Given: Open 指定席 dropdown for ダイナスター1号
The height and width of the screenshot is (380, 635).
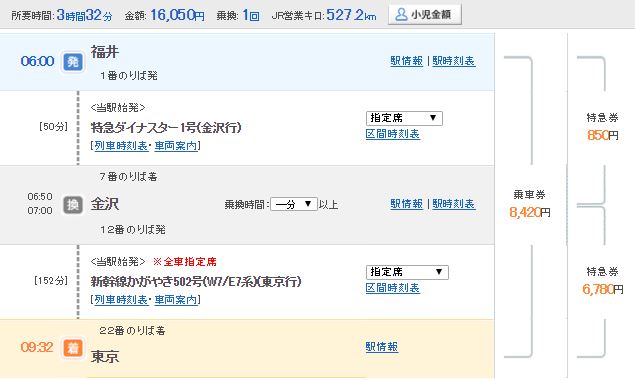Looking at the screenshot, I should coord(404,118).
